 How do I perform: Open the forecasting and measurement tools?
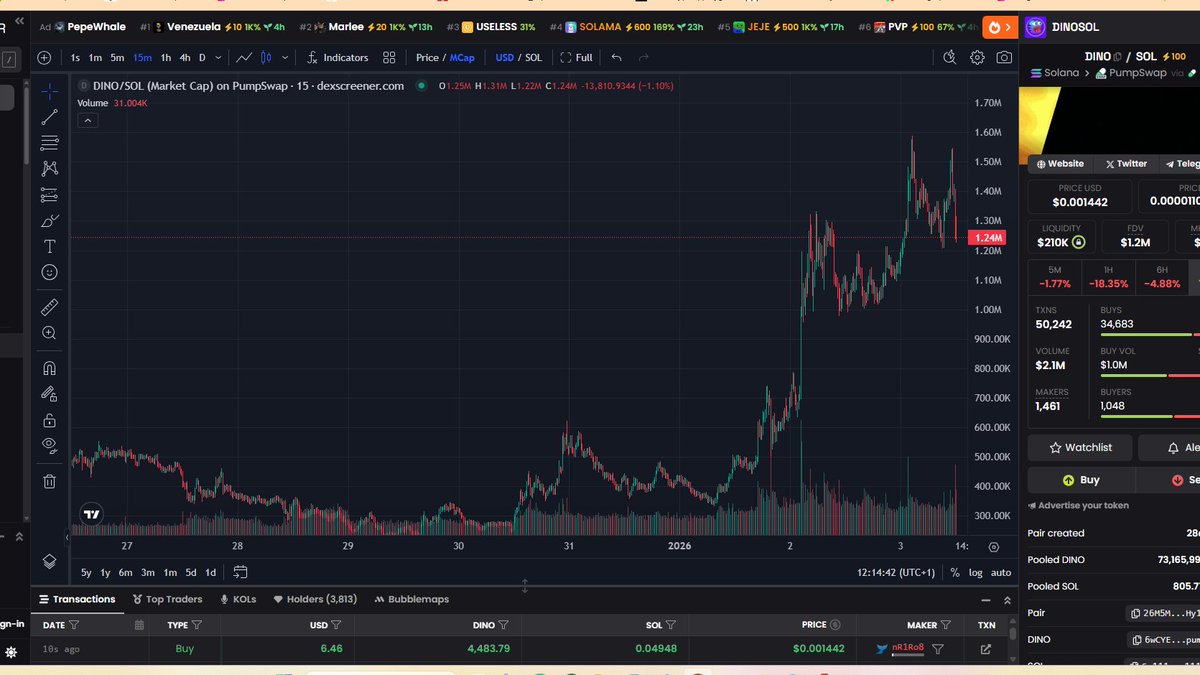[49, 195]
